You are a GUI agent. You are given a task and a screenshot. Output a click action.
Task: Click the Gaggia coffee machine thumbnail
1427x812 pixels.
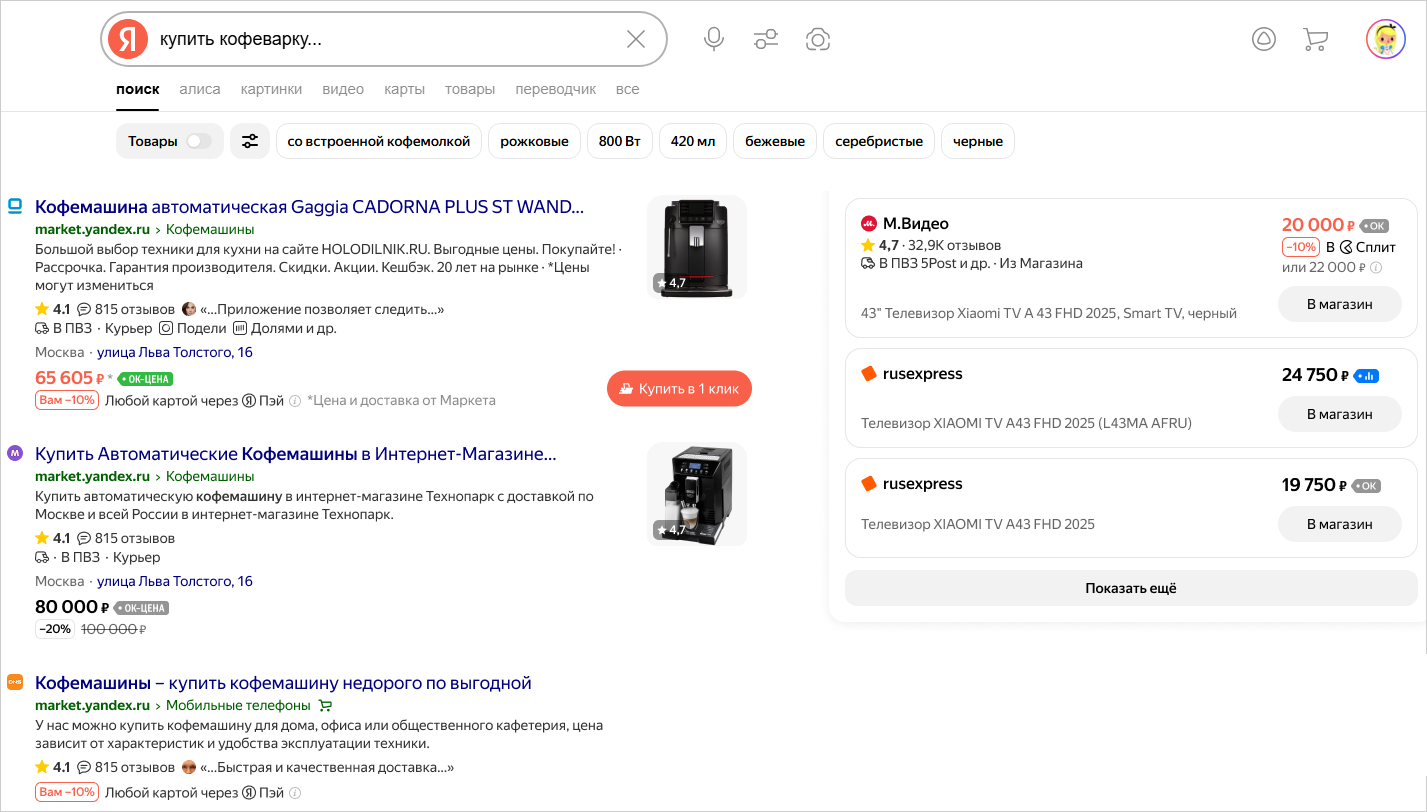[x=697, y=247]
